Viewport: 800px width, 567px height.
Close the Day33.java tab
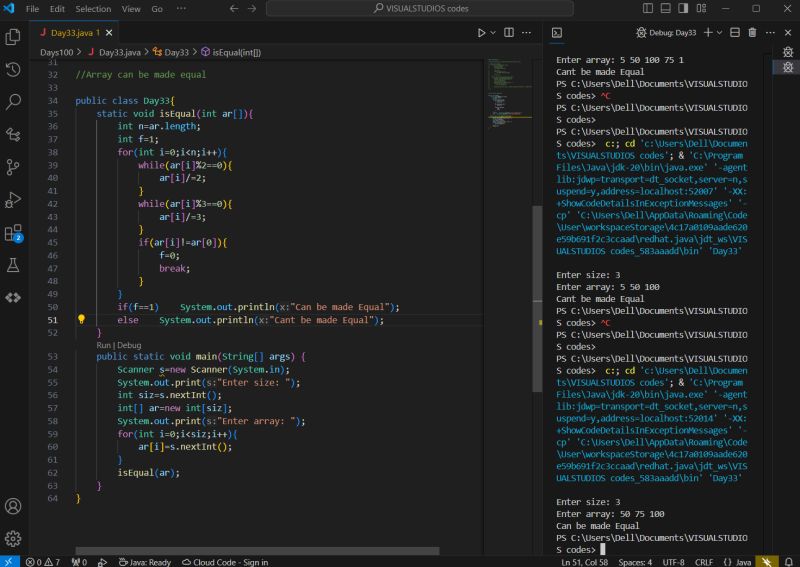109,33
